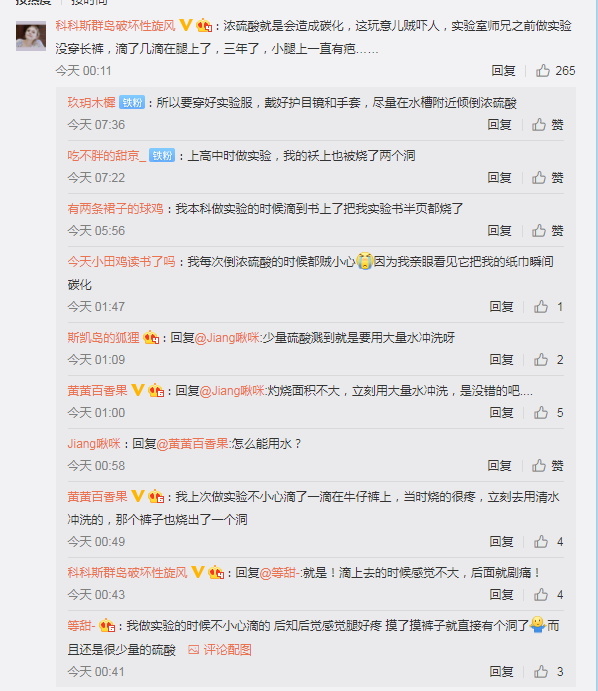598x691 pixels.
Task: Open the top commenter's avatar photo
Action: [31, 36]
